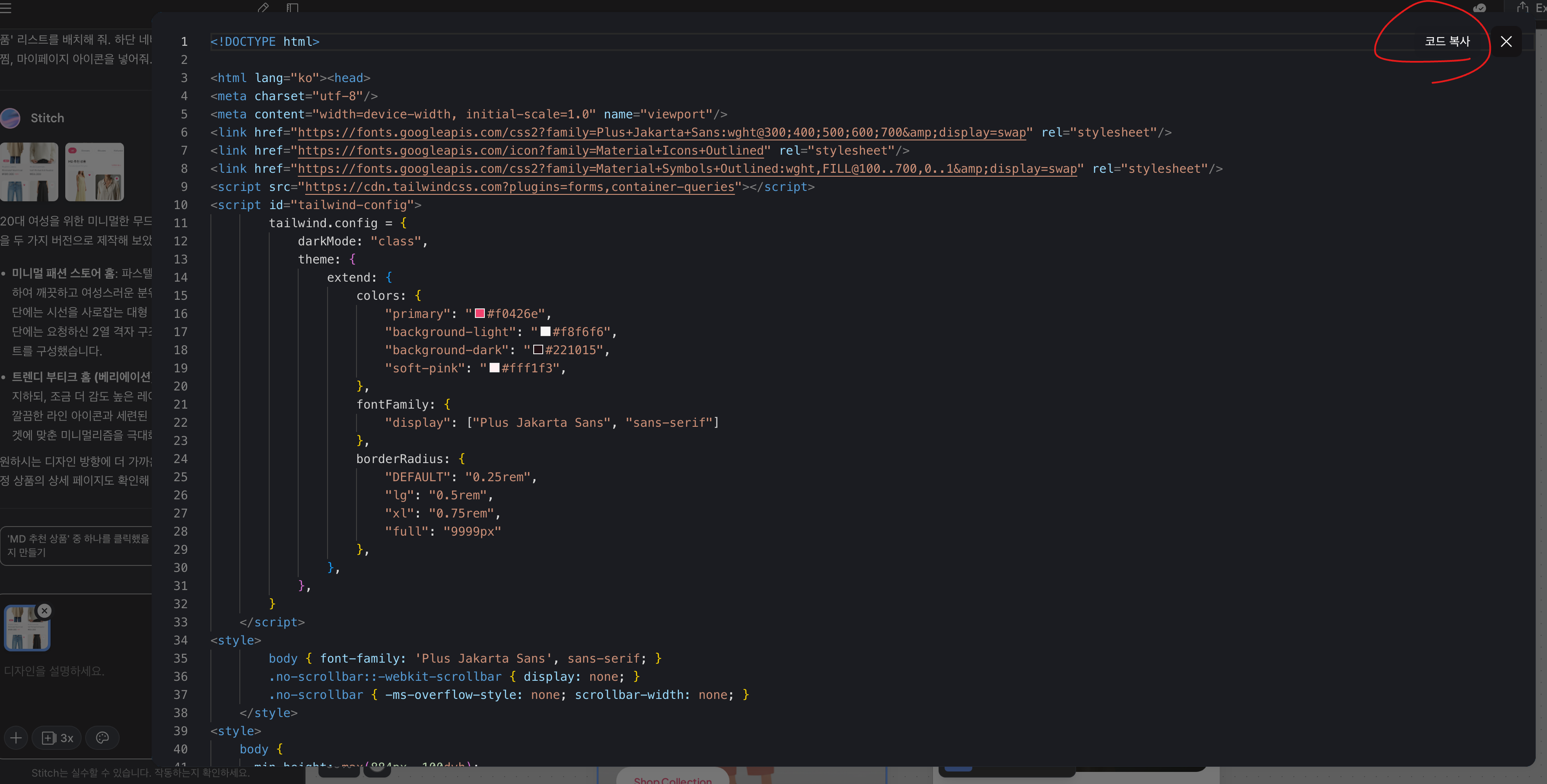The image size is (1547, 784).
Task: Click the cloud sync status icon
Action: coord(1479,8)
